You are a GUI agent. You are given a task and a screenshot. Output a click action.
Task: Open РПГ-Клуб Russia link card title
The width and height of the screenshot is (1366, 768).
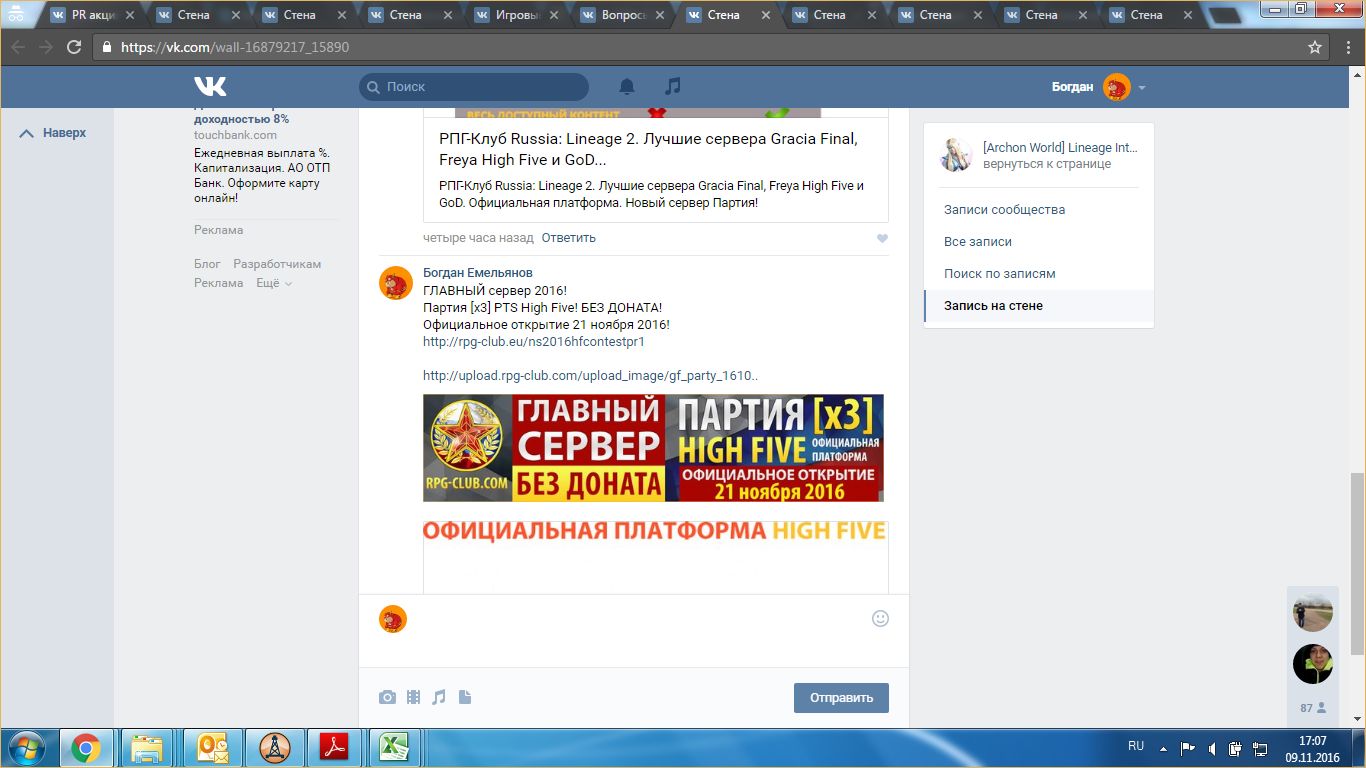click(648, 149)
